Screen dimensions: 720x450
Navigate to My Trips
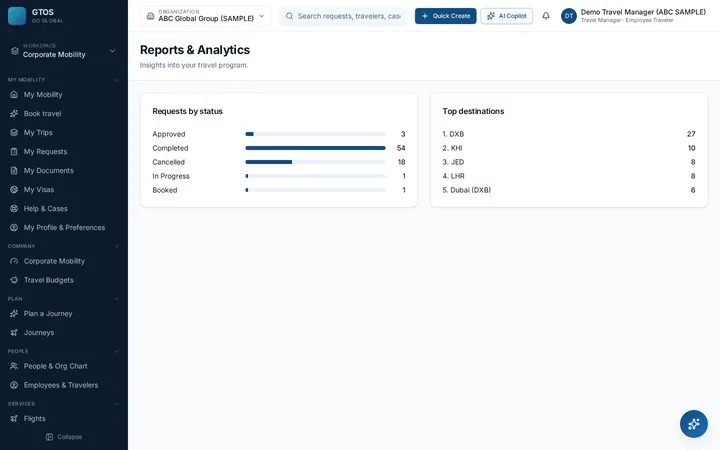coord(64,132)
